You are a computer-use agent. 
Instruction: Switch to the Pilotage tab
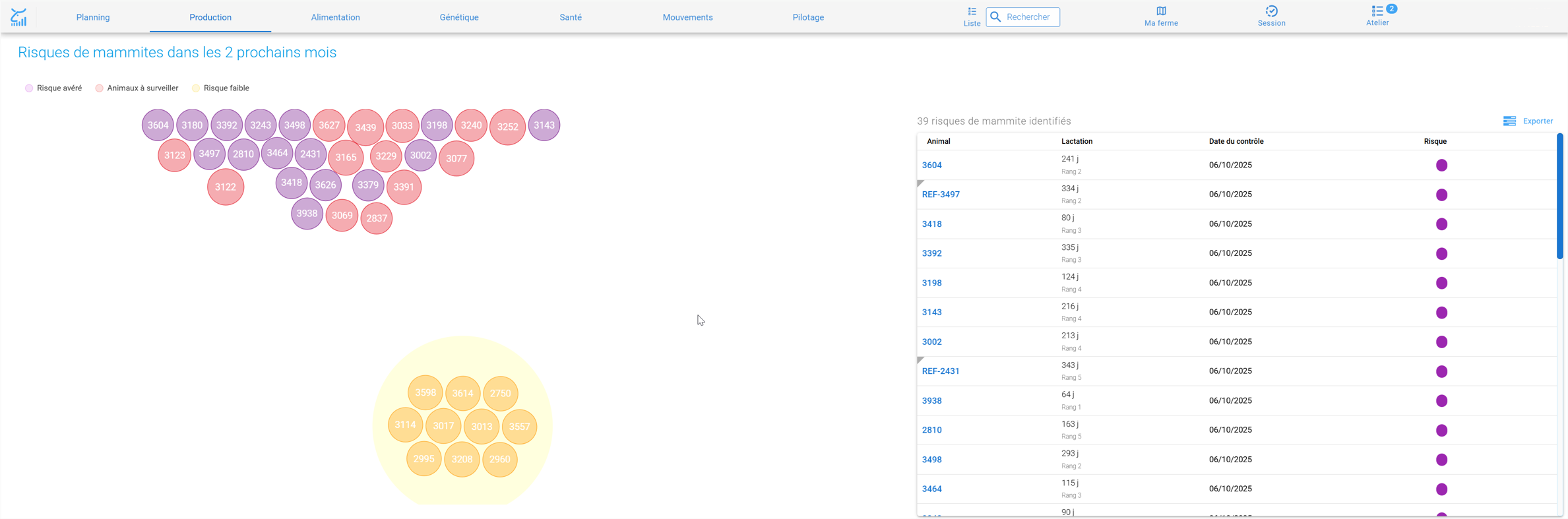(x=808, y=17)
